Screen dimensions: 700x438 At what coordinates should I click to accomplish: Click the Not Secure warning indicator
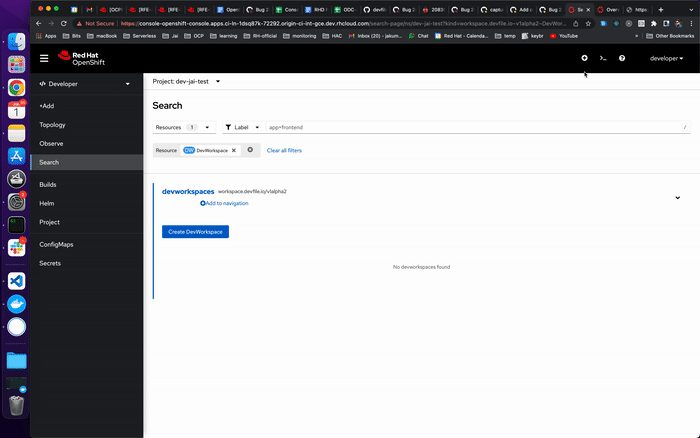(x=96, y=23)
